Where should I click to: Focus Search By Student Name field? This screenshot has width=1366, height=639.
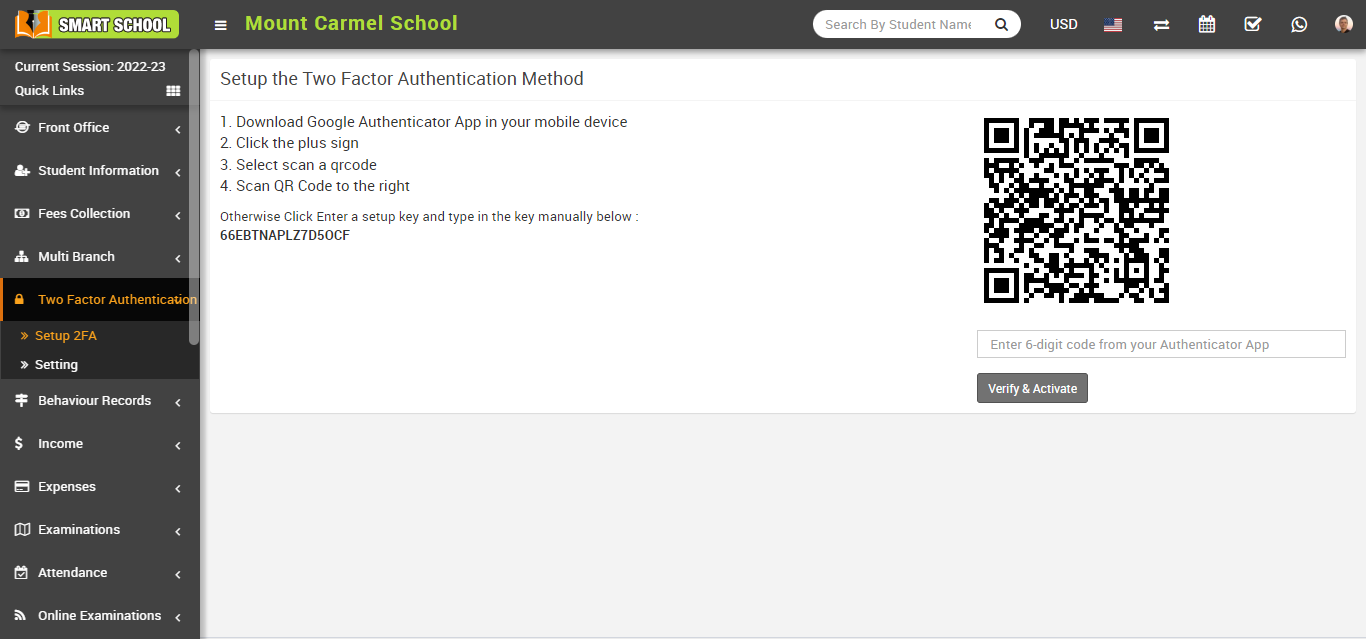coord(898,24)
